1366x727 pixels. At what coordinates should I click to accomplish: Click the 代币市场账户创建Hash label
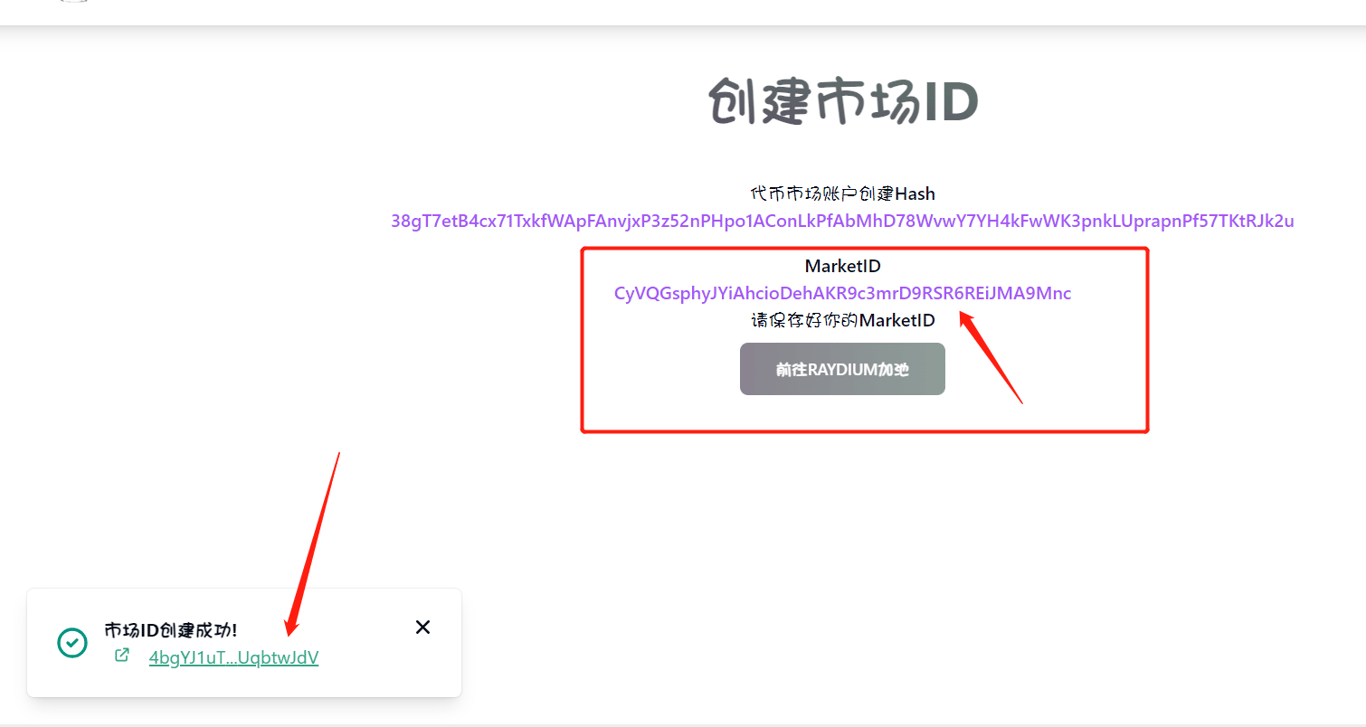[843, 193]
